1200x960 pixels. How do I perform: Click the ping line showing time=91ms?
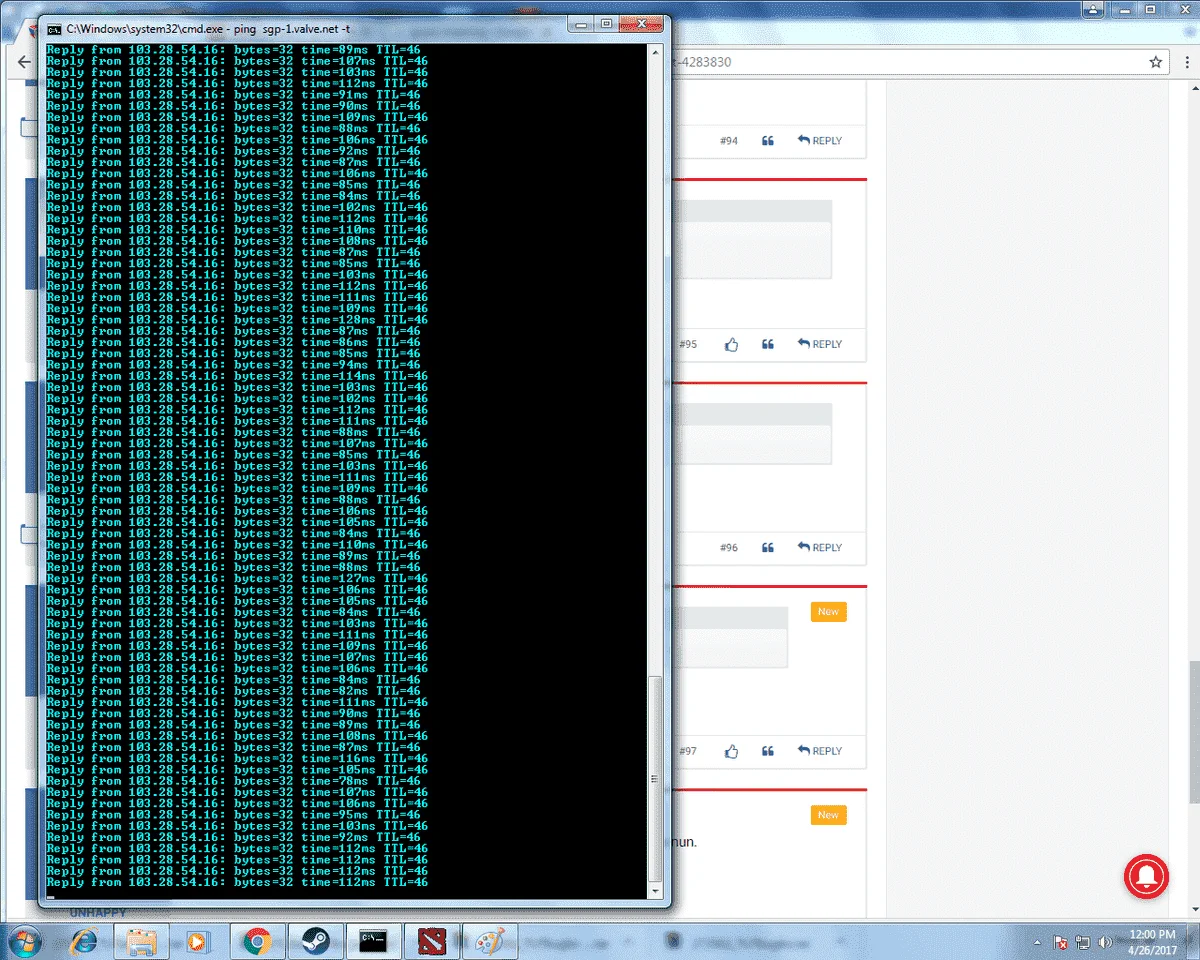233,95
